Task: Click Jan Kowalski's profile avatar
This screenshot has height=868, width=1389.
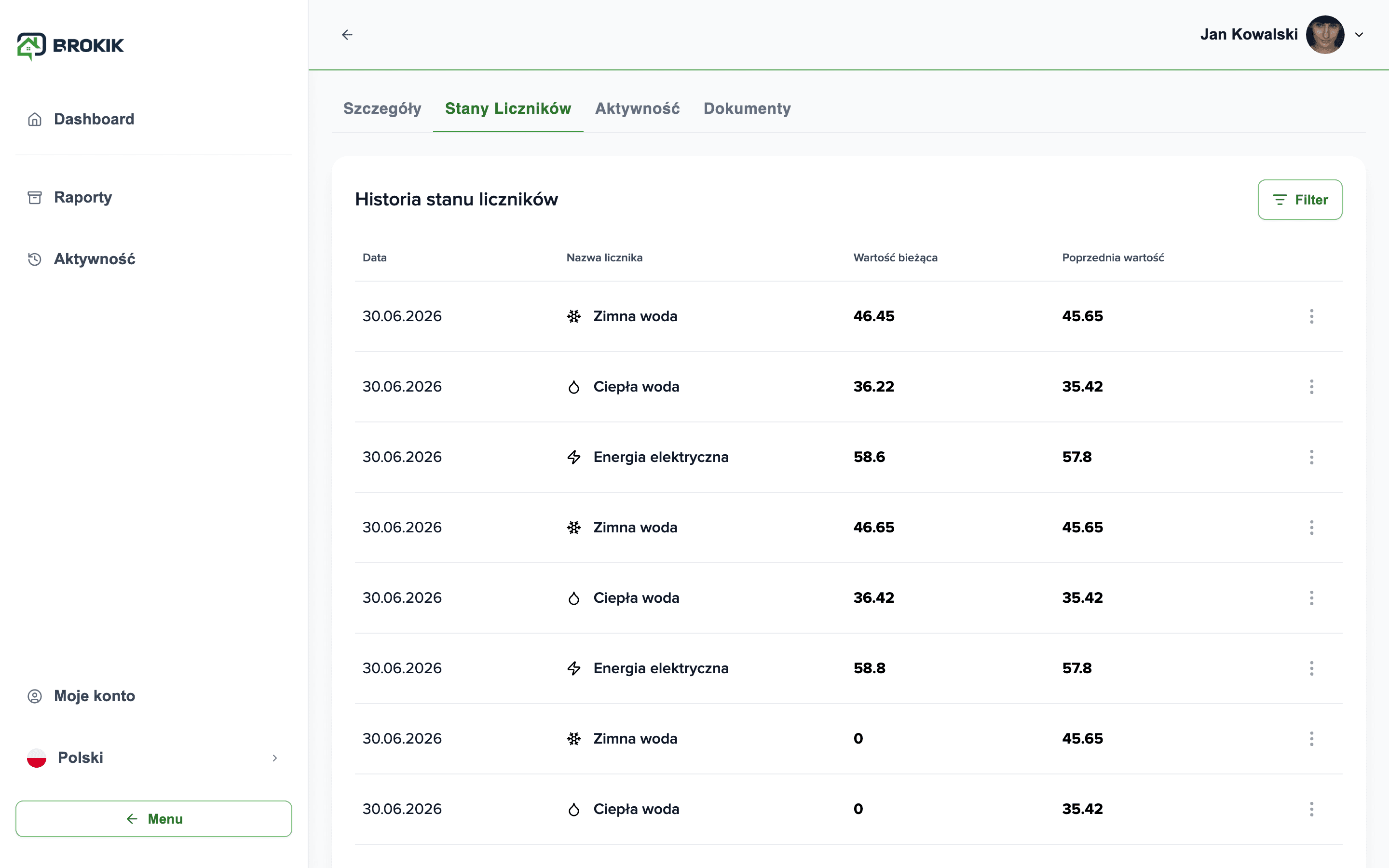Action: click(1325, 34)
